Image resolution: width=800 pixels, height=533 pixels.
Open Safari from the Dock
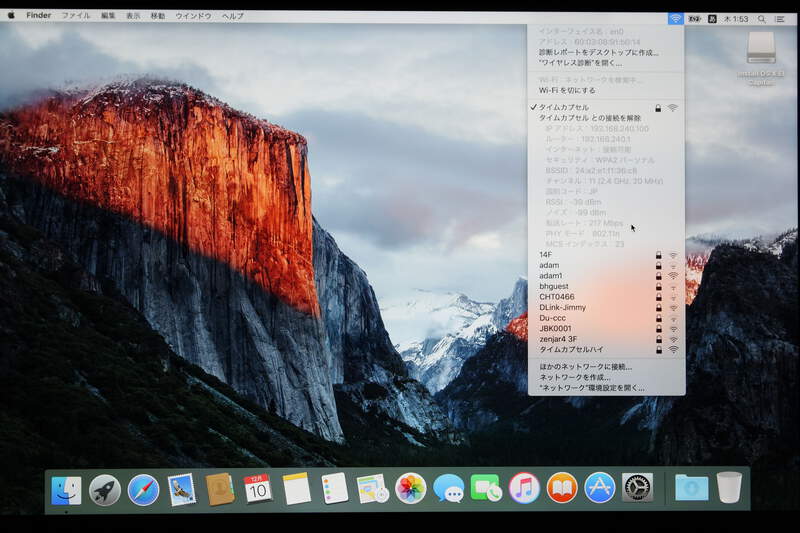[143, 489]
